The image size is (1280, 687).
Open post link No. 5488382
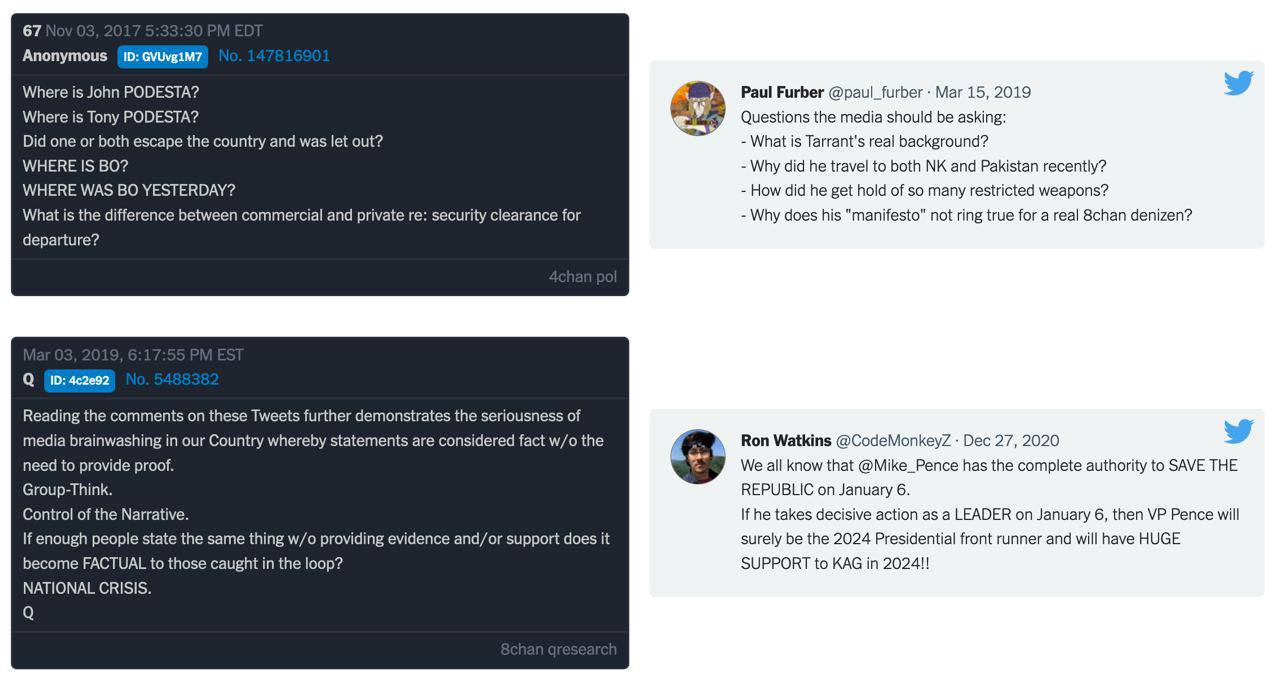pos(172,380)
